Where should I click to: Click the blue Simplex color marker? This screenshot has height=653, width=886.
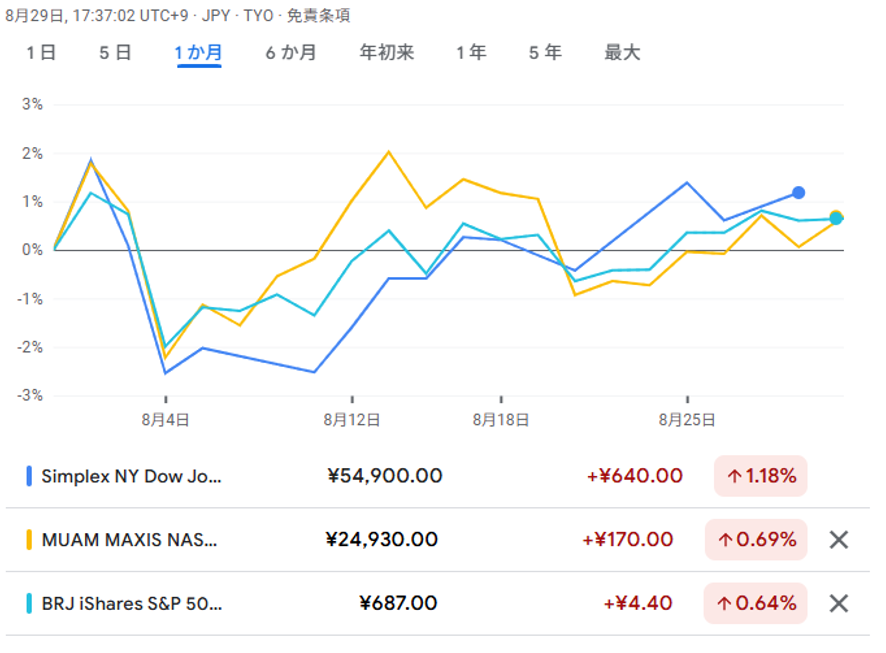coord(29,476)
